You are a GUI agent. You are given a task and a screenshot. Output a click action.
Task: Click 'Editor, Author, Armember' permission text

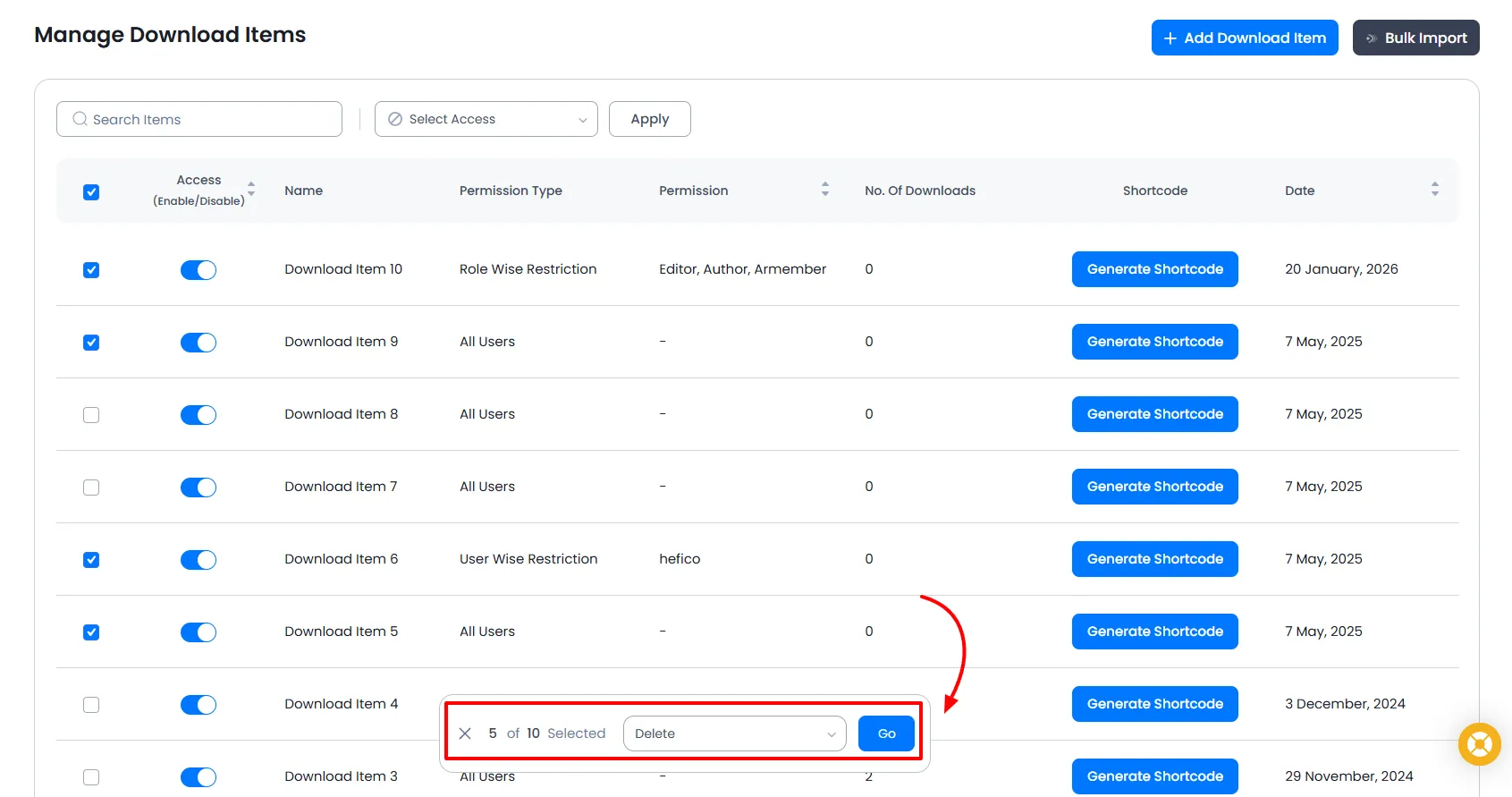click(743, 269)
